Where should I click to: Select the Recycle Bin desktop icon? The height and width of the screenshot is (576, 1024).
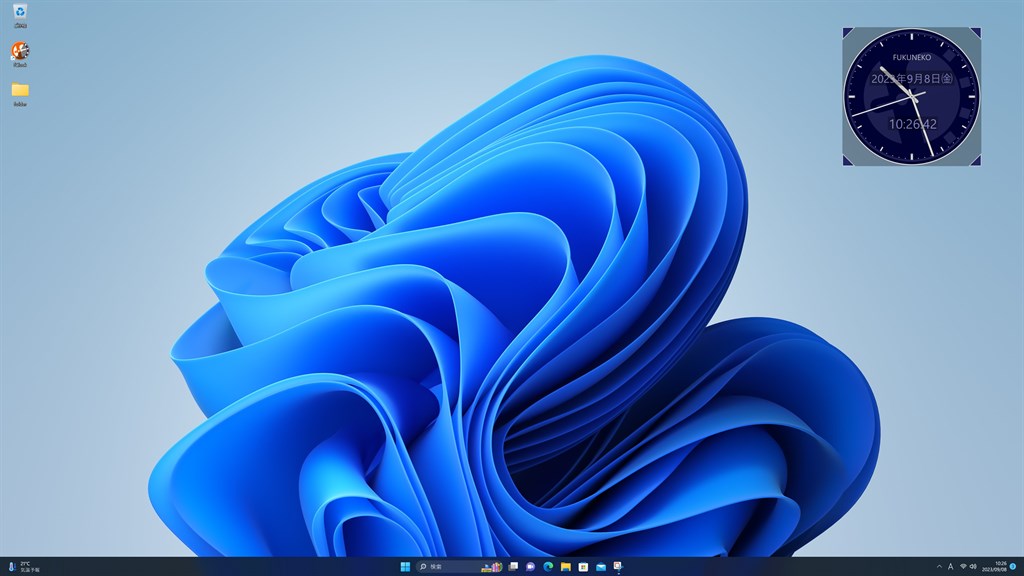tap(20, 16)
